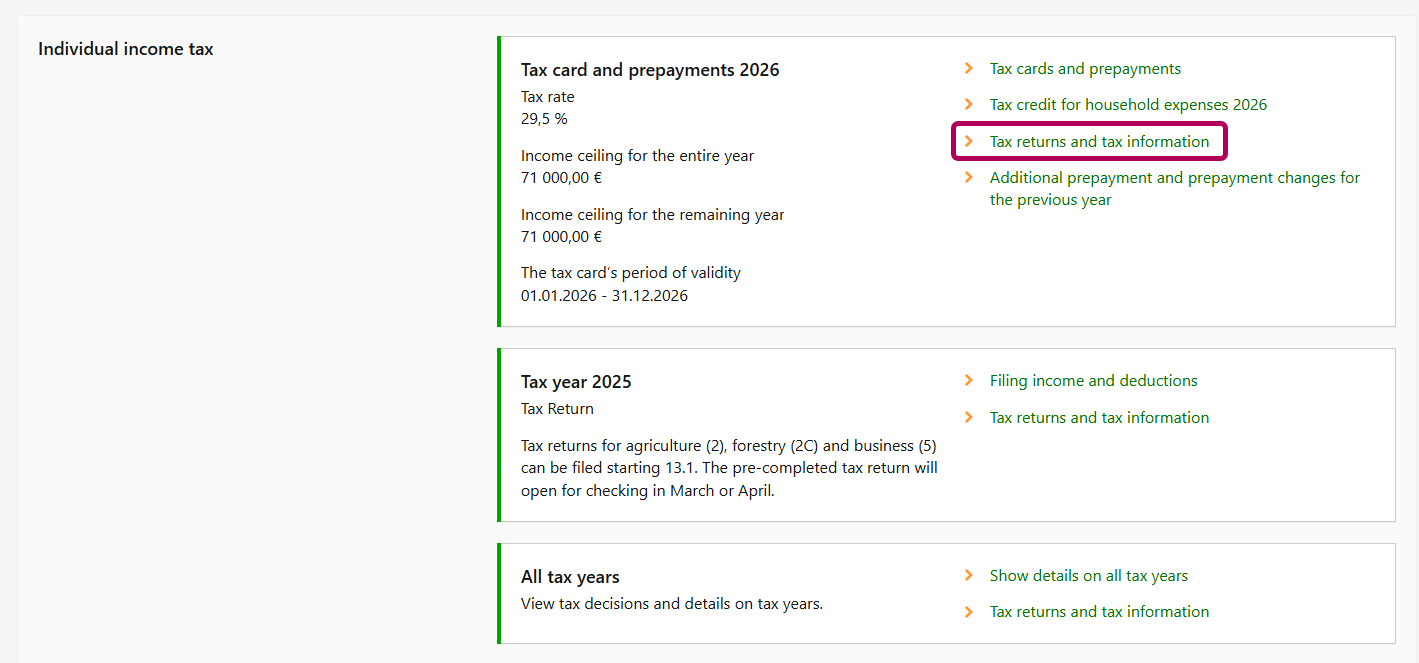The height and width of the screenshot is (663, 1419).
Task: Click the arrow icon beside Show details on all tax years
Action: click(968, 576)
